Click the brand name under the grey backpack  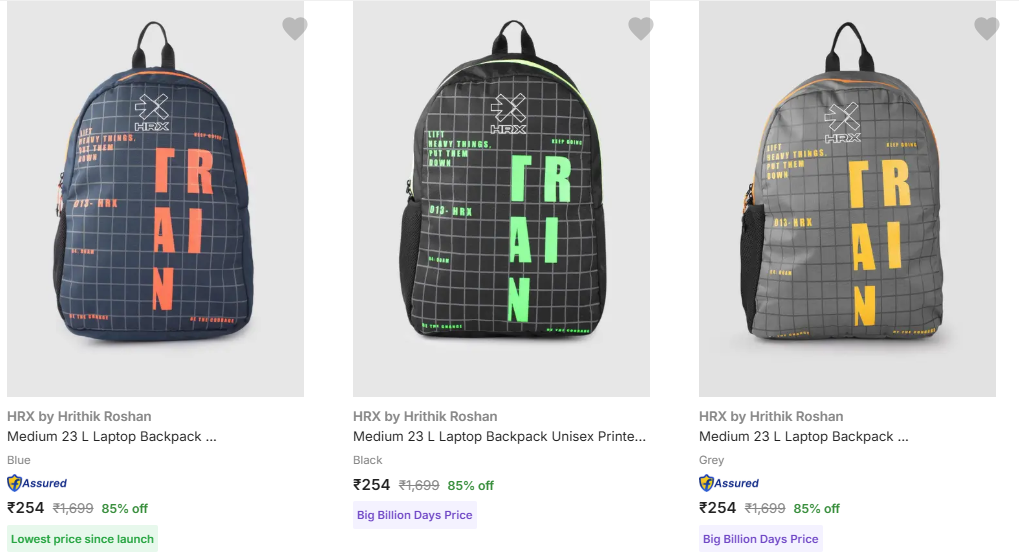point(771,416)
